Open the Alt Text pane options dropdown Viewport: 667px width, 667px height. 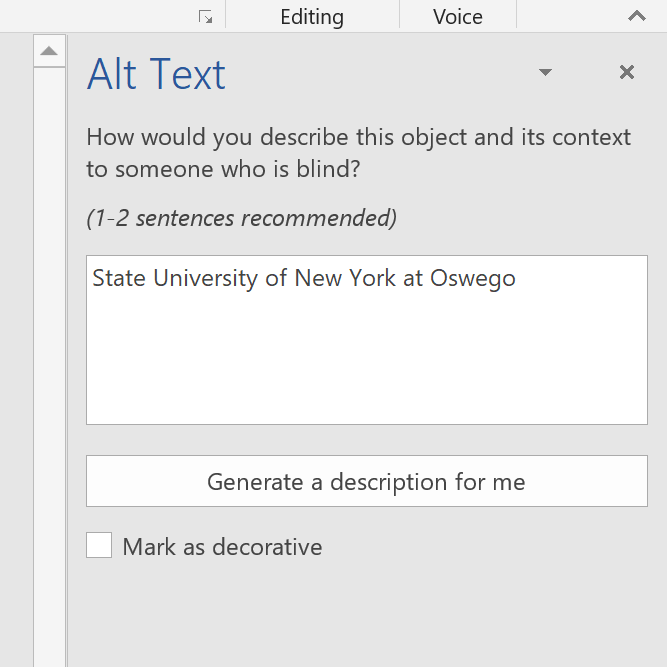click(545, 72)
